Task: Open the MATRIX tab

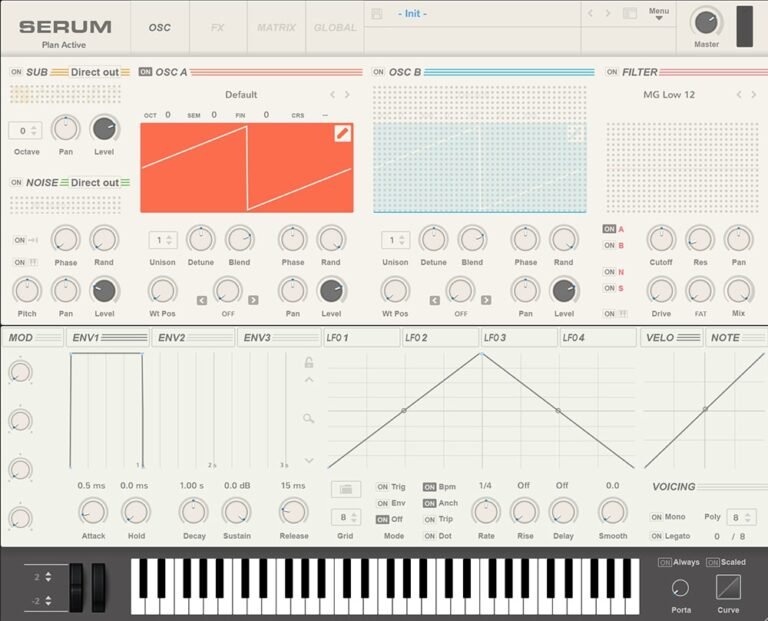Action: pos(276,27)
